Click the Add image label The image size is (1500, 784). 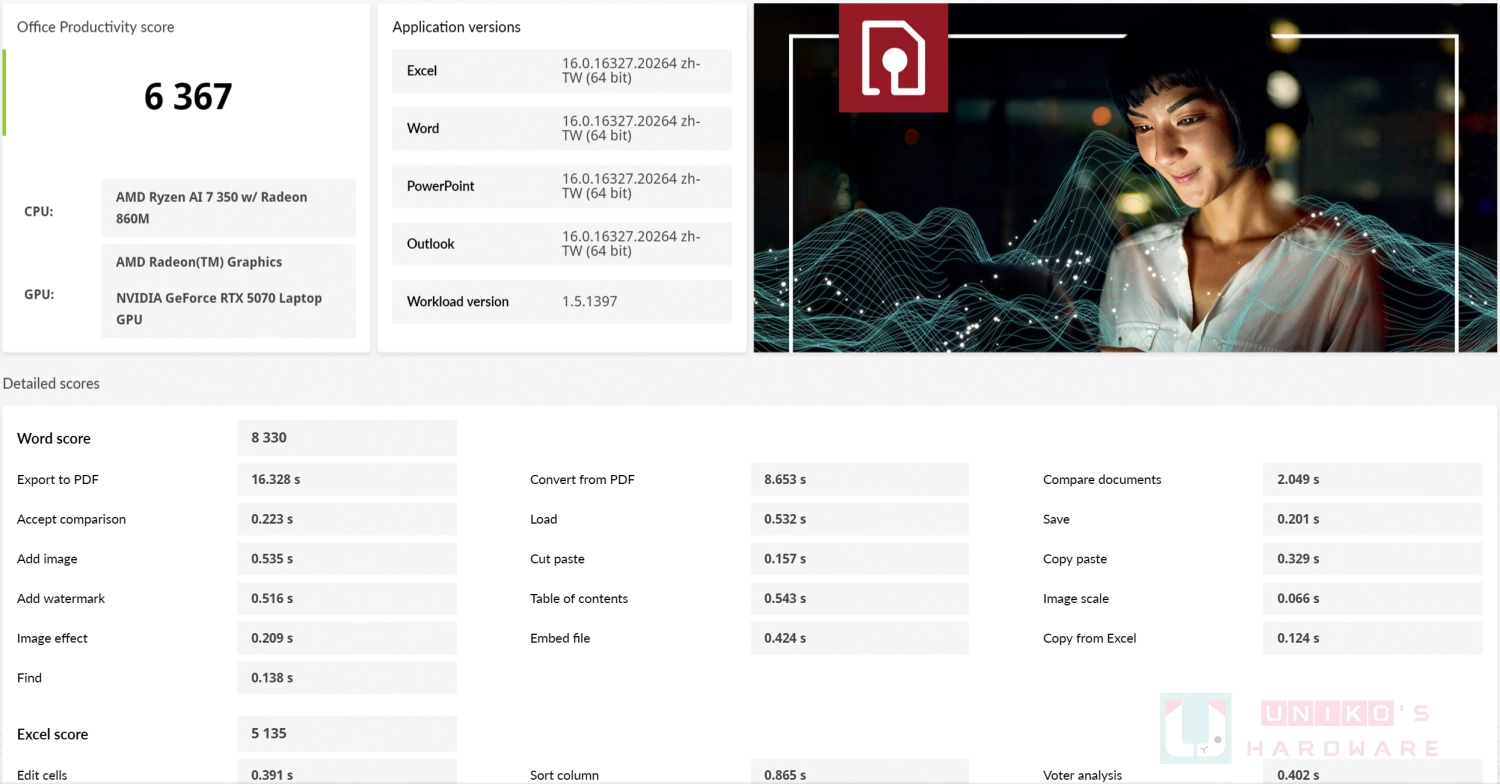(47, 559)
